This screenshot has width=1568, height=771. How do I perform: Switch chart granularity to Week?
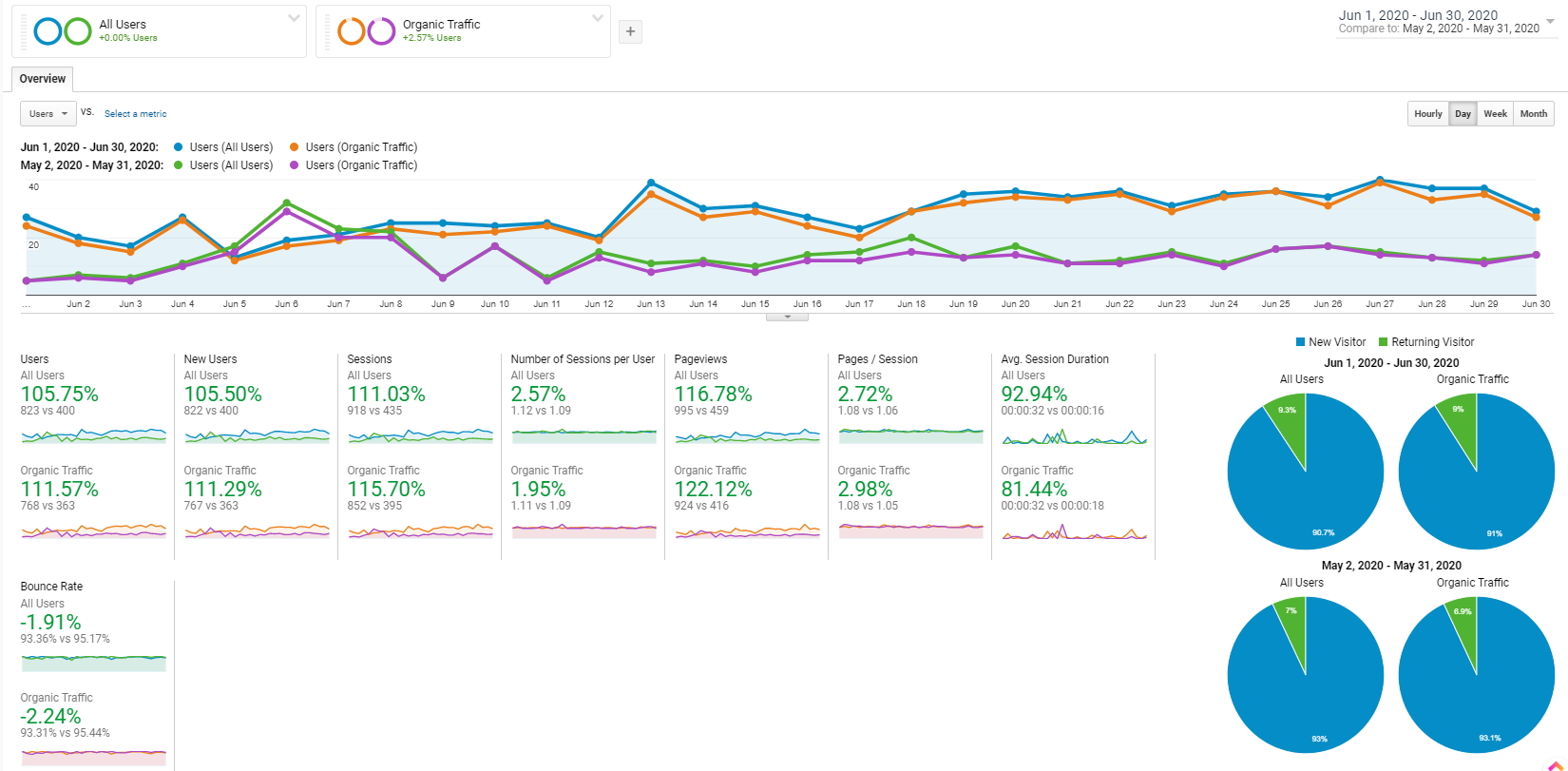1495,114
